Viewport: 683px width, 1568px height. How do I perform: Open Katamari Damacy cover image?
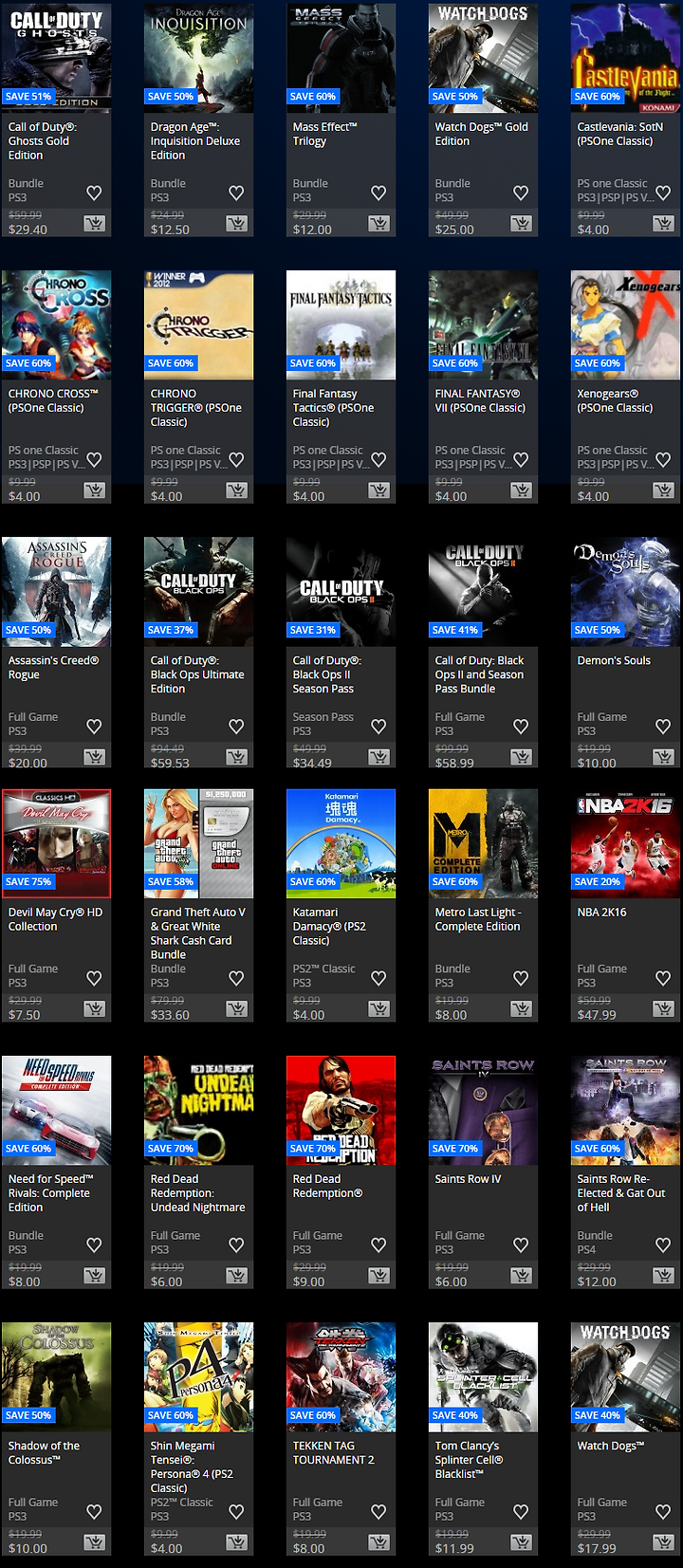point(341,843)
